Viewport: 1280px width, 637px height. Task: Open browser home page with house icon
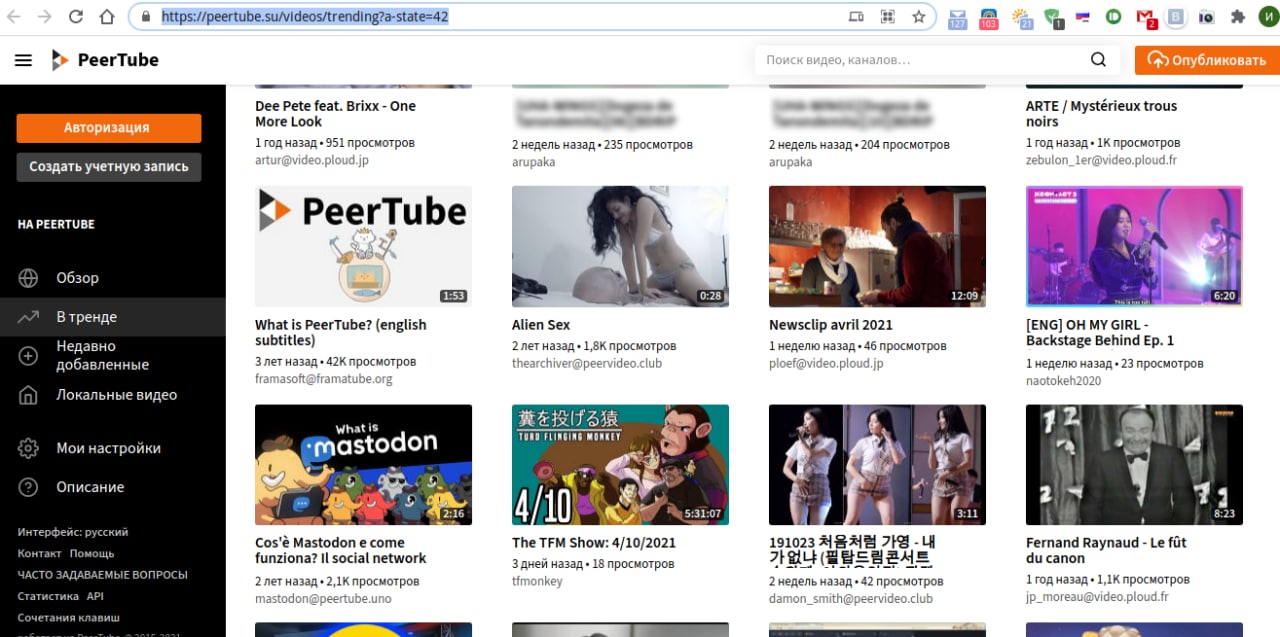tap(107, 17)
